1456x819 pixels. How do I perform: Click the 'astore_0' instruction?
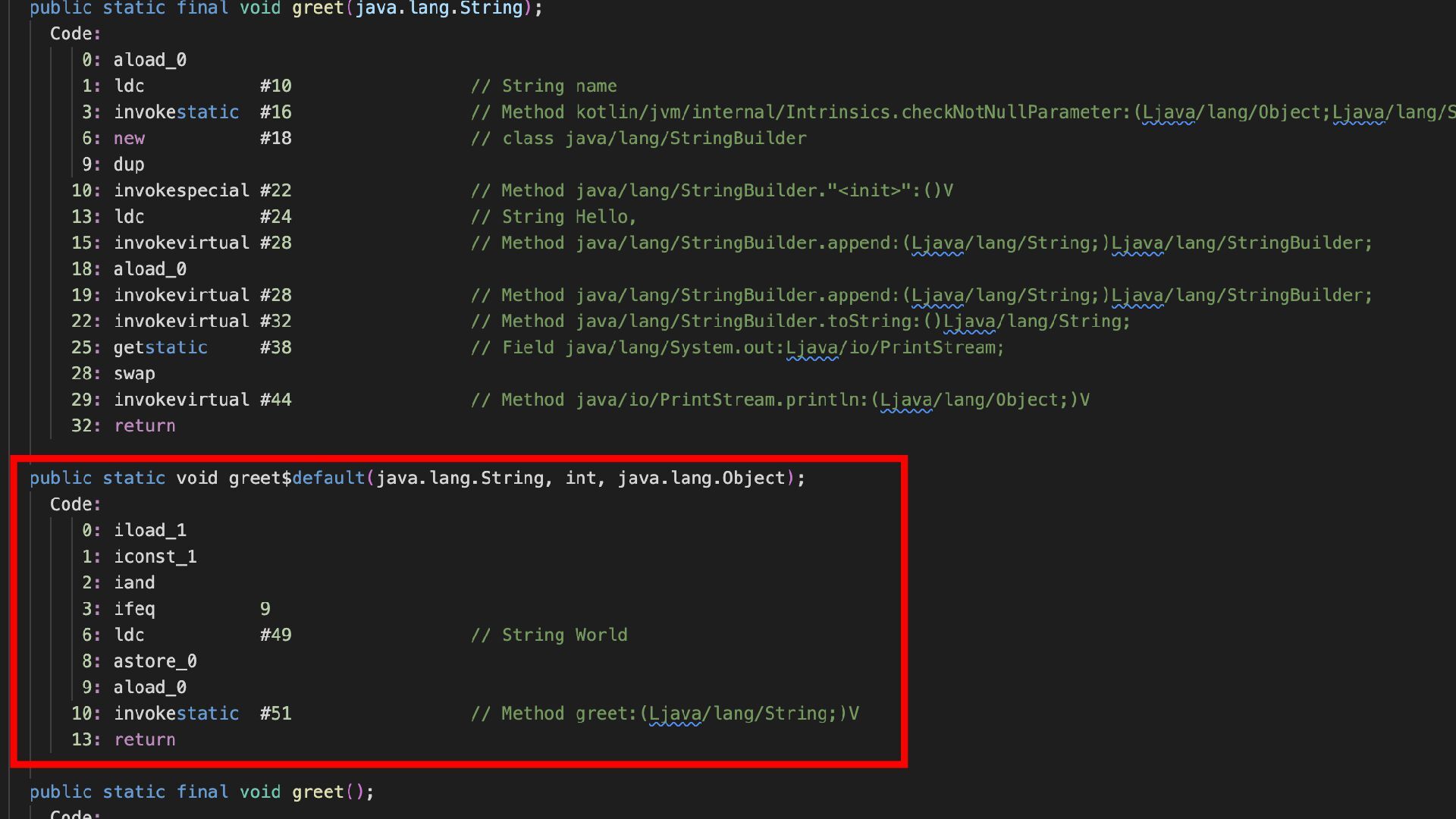[x=155, y=661]
